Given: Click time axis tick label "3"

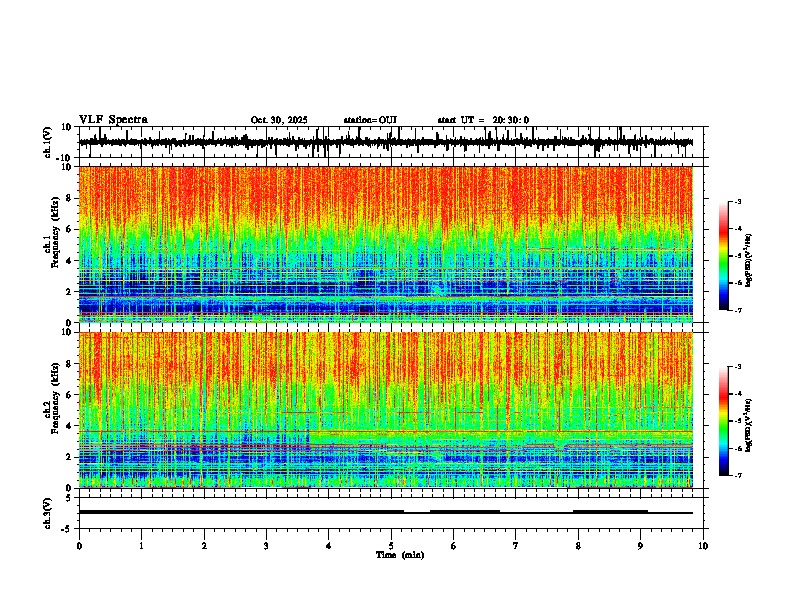Looking at the screenshot, I should (x=266, y=546).
